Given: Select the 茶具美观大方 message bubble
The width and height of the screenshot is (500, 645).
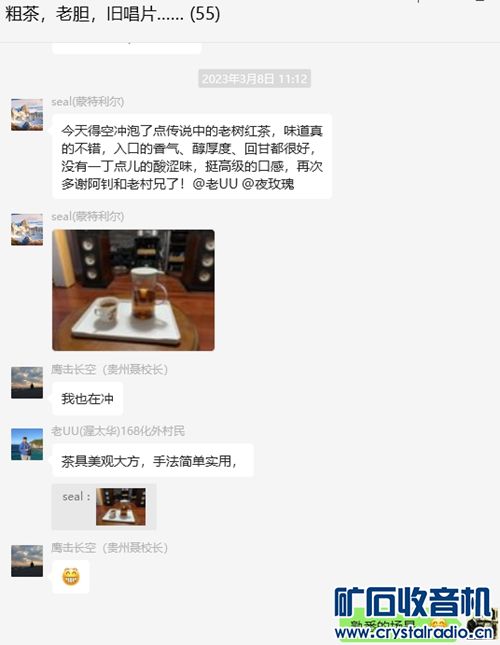Looking at the screenshot, I should [x=153, y=461].
